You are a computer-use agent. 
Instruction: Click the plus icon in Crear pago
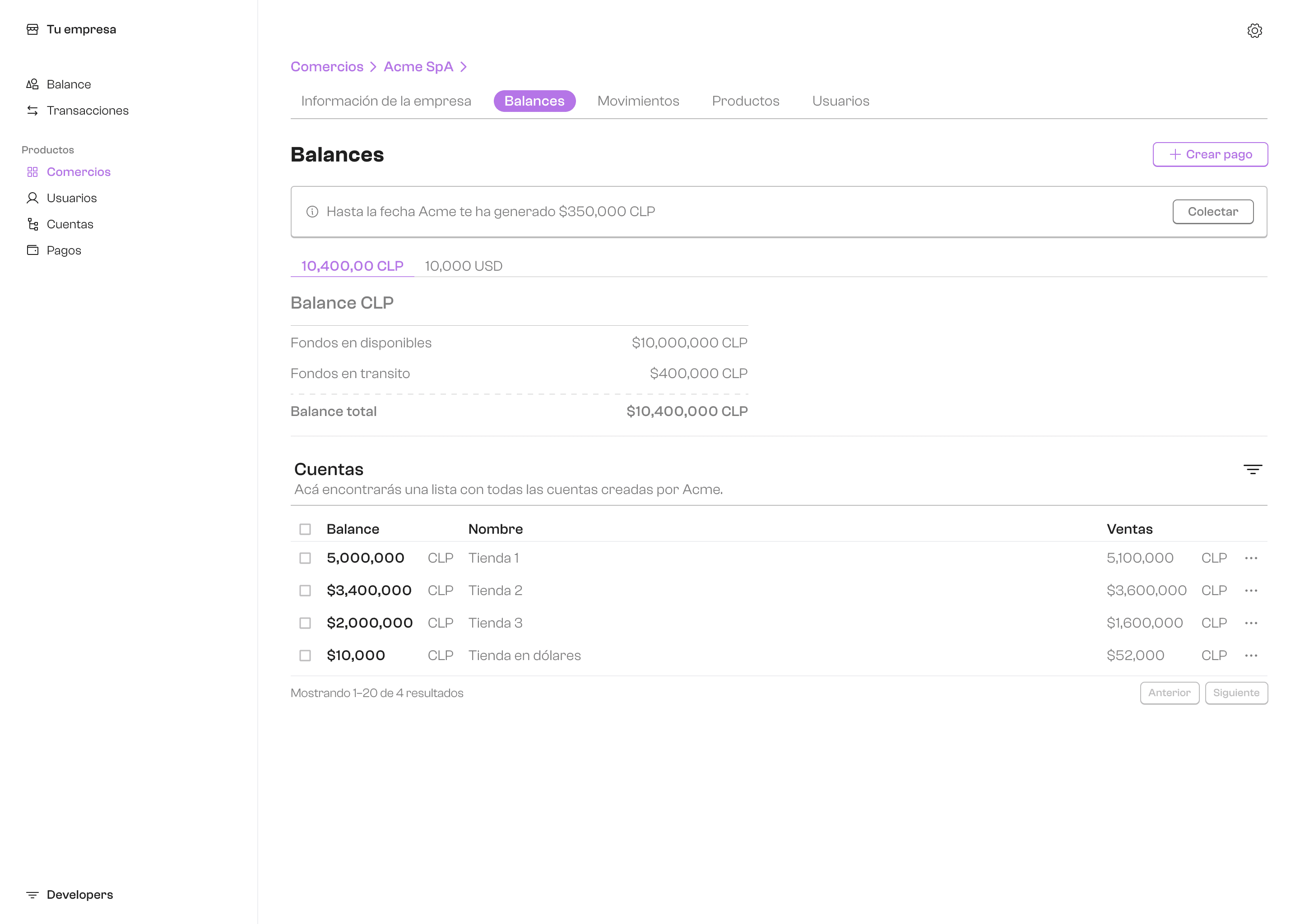1175,154
